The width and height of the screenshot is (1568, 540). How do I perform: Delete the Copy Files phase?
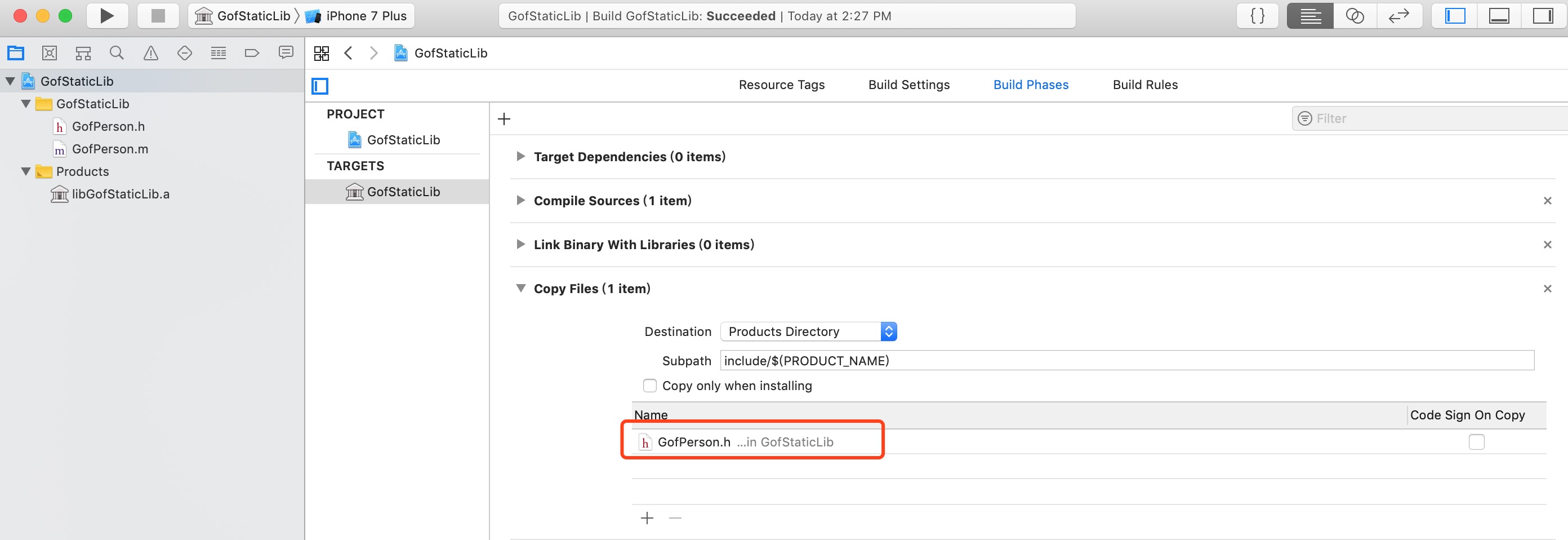[x=1547, y=288]
